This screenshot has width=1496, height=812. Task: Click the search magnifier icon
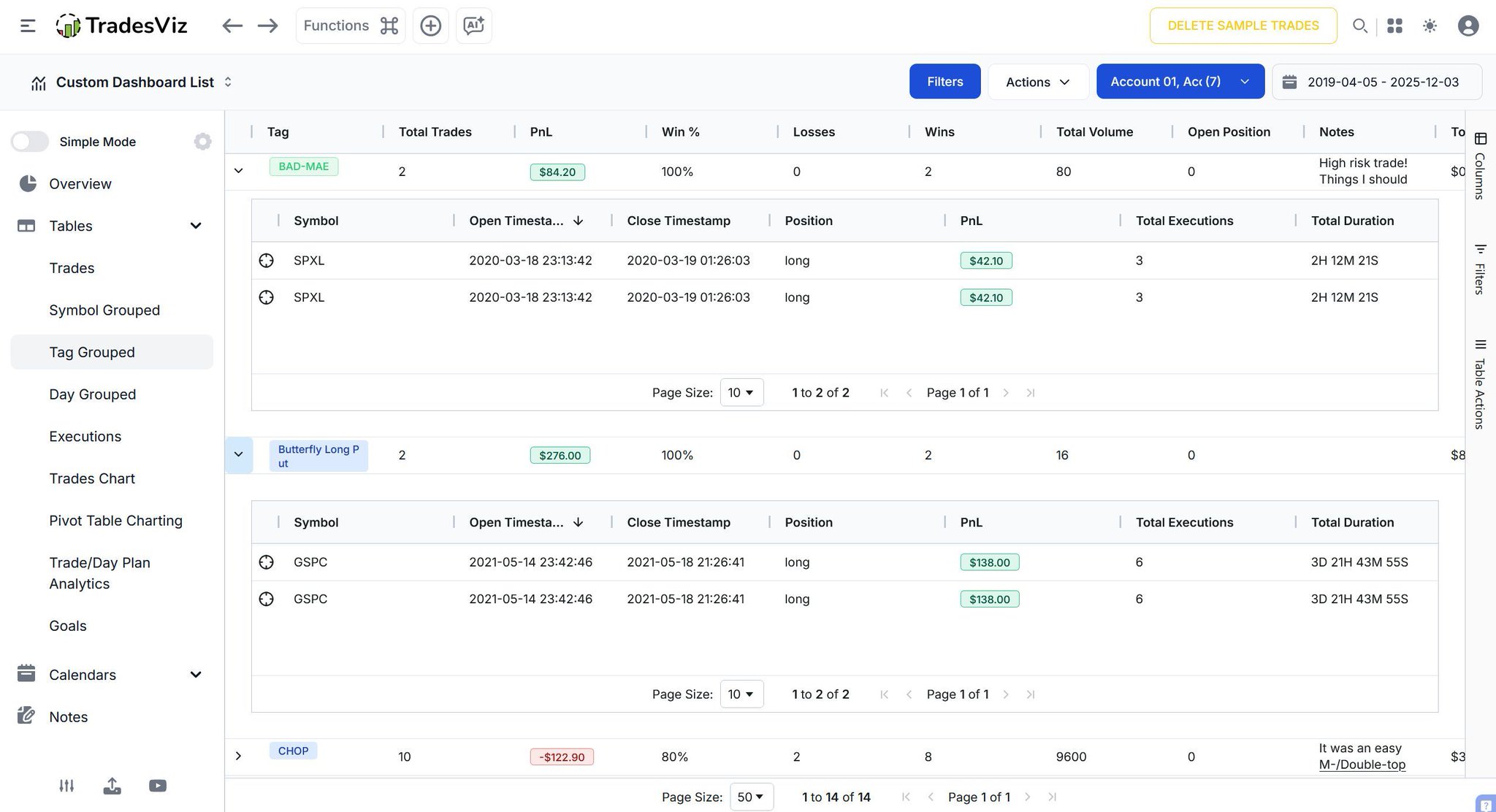point(1359,26)
